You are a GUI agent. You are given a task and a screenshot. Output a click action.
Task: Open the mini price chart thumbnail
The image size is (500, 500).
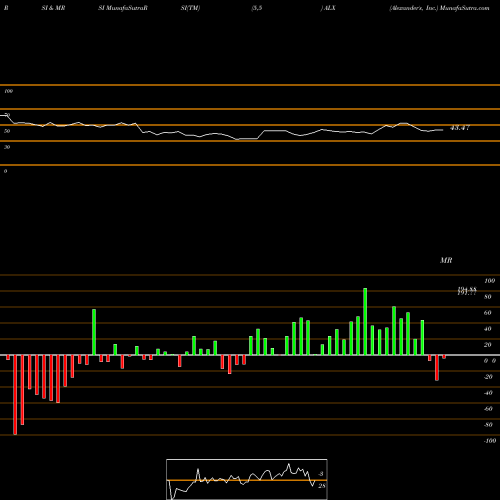(x=247, y=479)
